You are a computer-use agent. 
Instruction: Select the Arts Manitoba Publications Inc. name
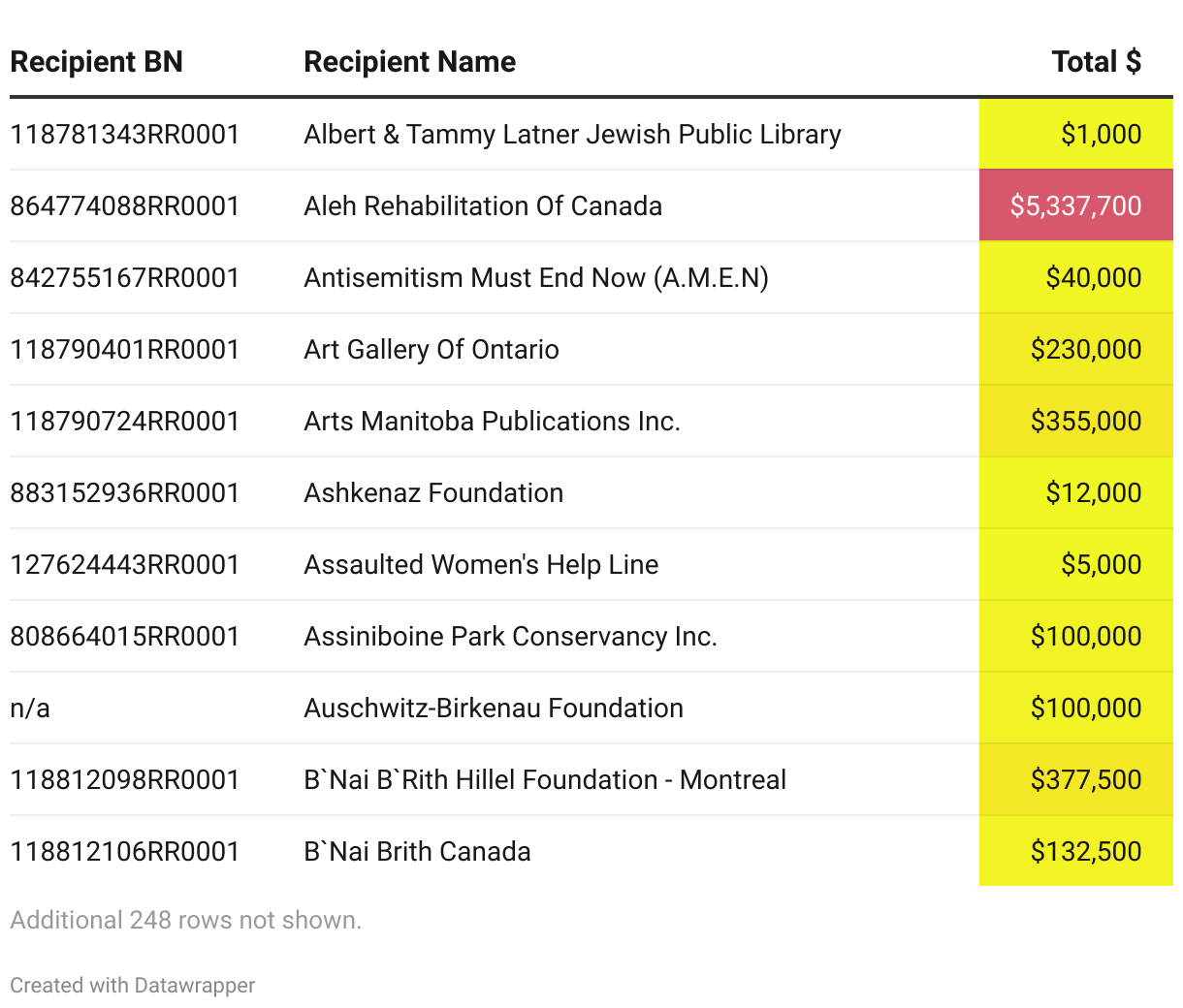click(x=492, y=421)
